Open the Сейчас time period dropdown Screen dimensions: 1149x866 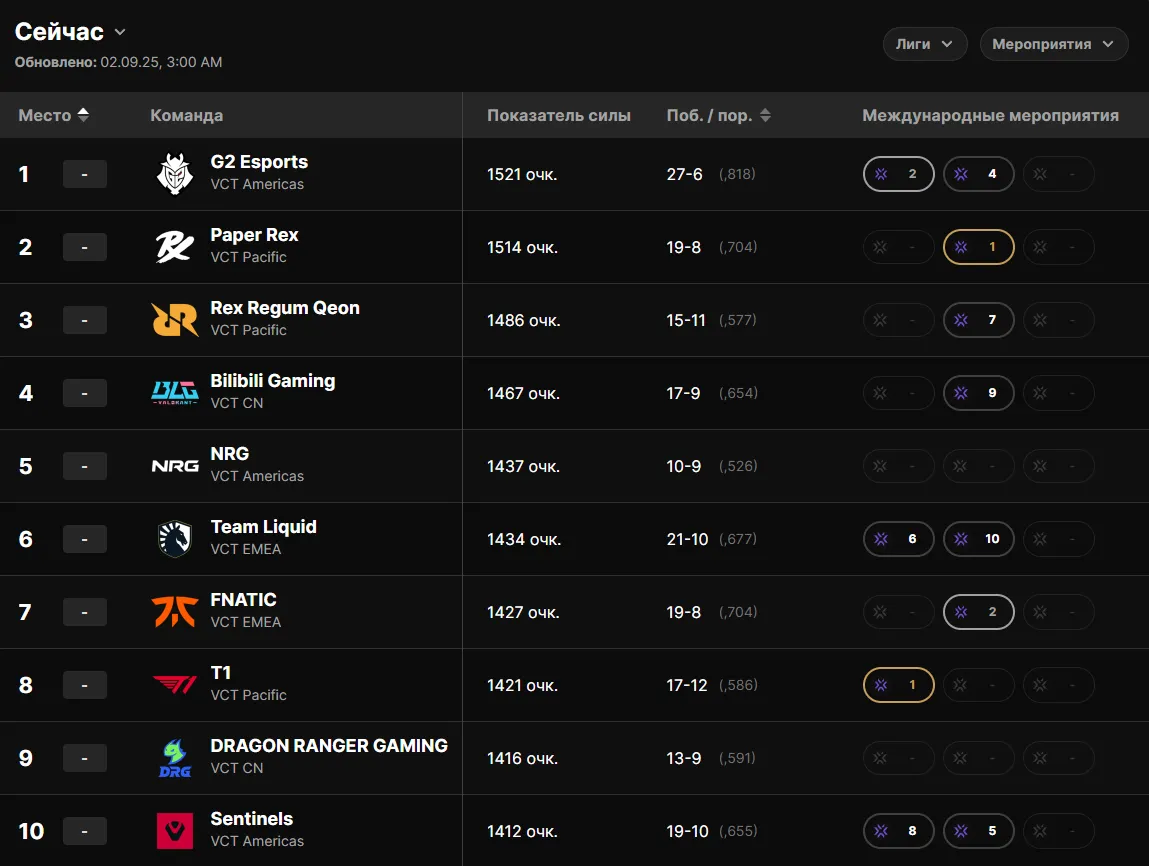(x=70, y=32)
